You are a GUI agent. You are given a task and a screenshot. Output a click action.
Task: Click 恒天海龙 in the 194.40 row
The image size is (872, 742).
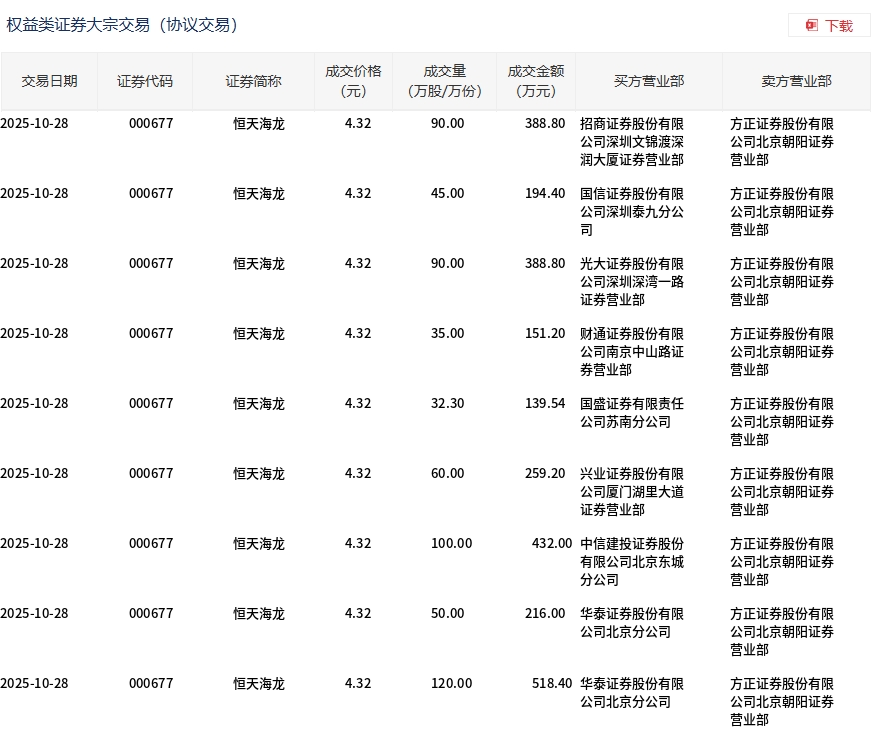[x=259, y=194]
